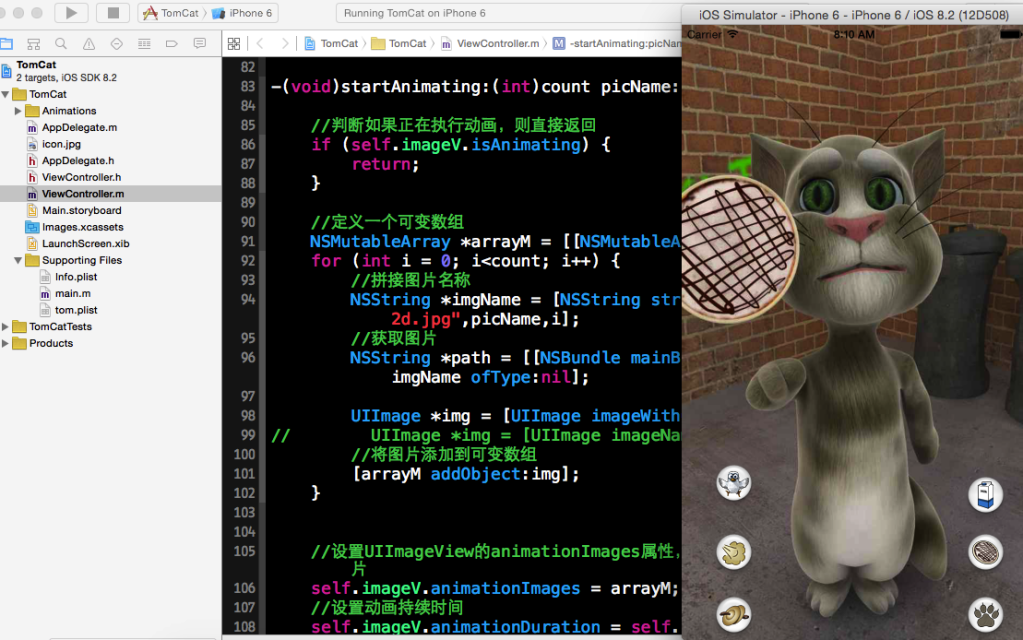Image resolution: width=1023 pixels, height=640 pixels.
Task: Select the Supporting Files folder label
Action: coord(82,260)
